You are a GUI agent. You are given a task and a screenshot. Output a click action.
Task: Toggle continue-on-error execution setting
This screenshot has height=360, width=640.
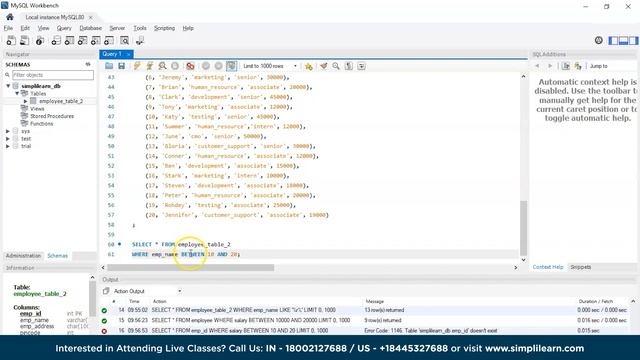190,66
